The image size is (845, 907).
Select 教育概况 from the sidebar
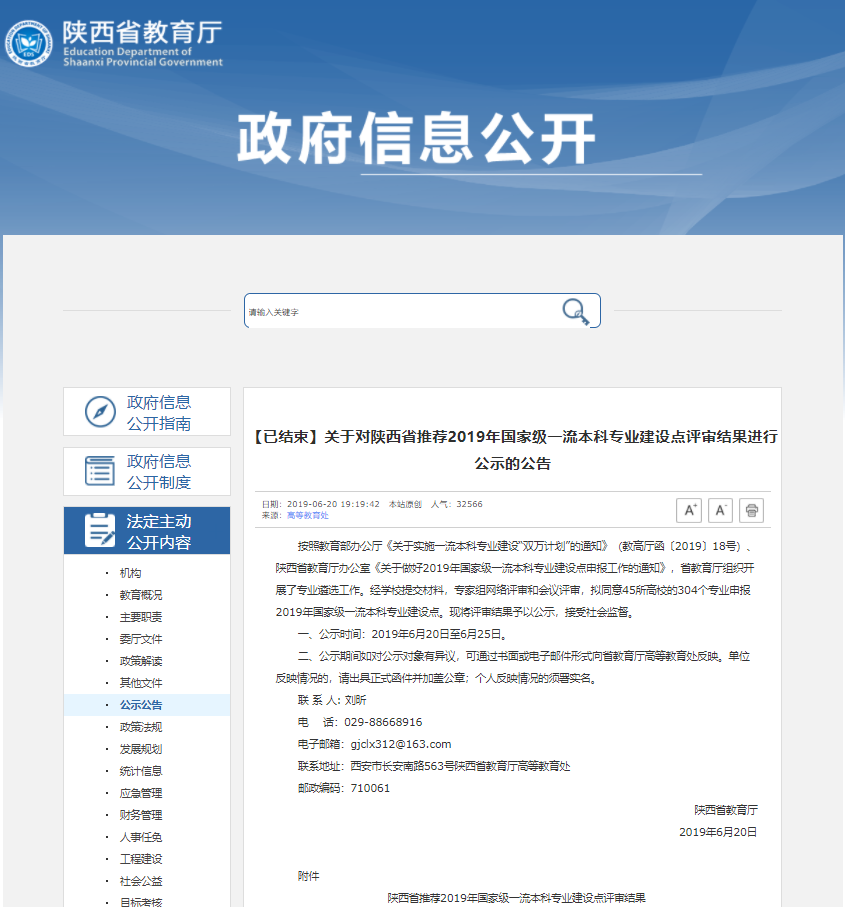pyautogui.click(x=140, y=595)
